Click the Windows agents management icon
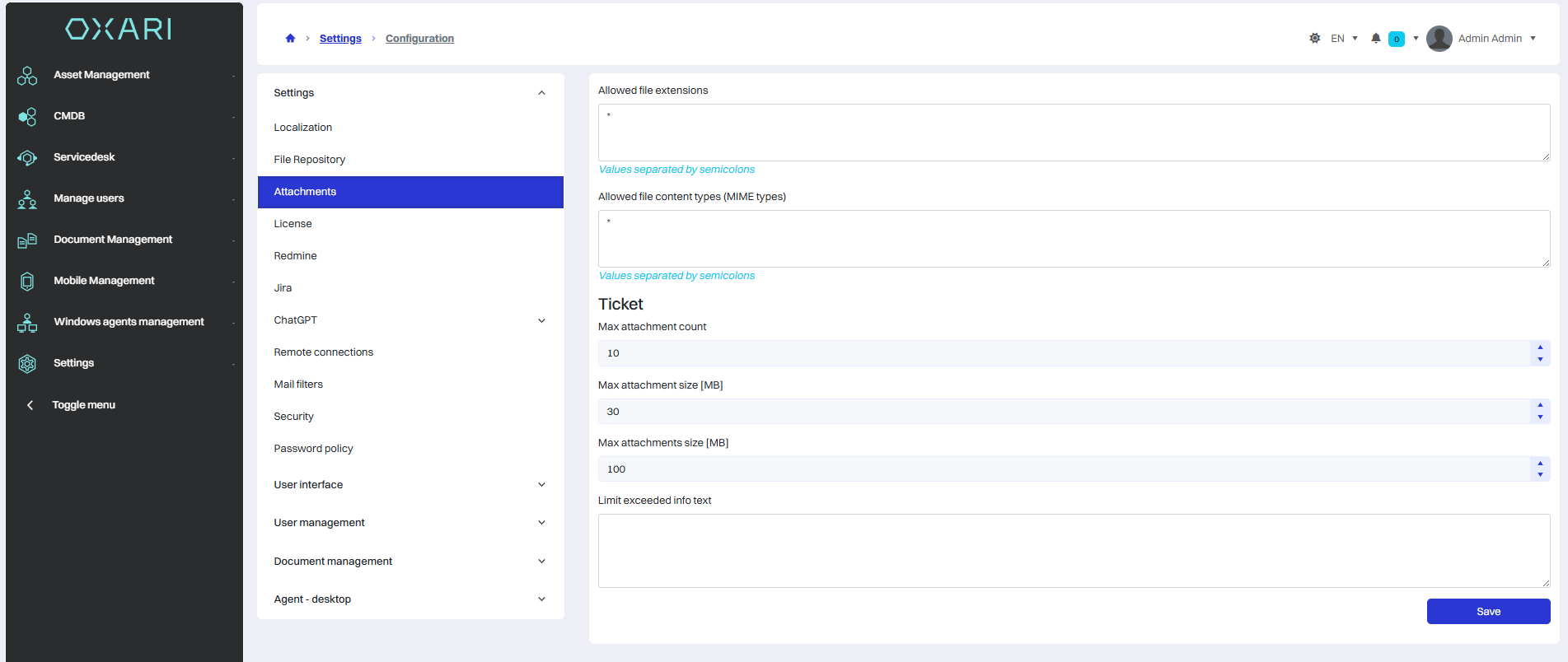Image resolution: width=1568 pixels, height=662 pixels. coord(27,323)
